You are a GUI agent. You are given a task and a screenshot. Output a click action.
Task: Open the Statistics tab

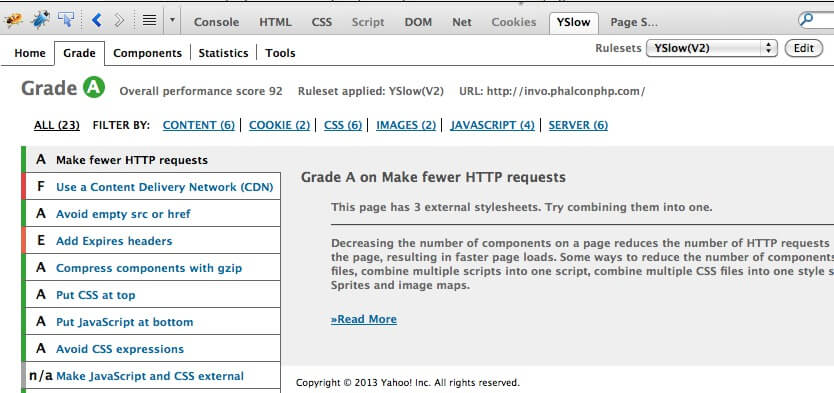point(223,53)
